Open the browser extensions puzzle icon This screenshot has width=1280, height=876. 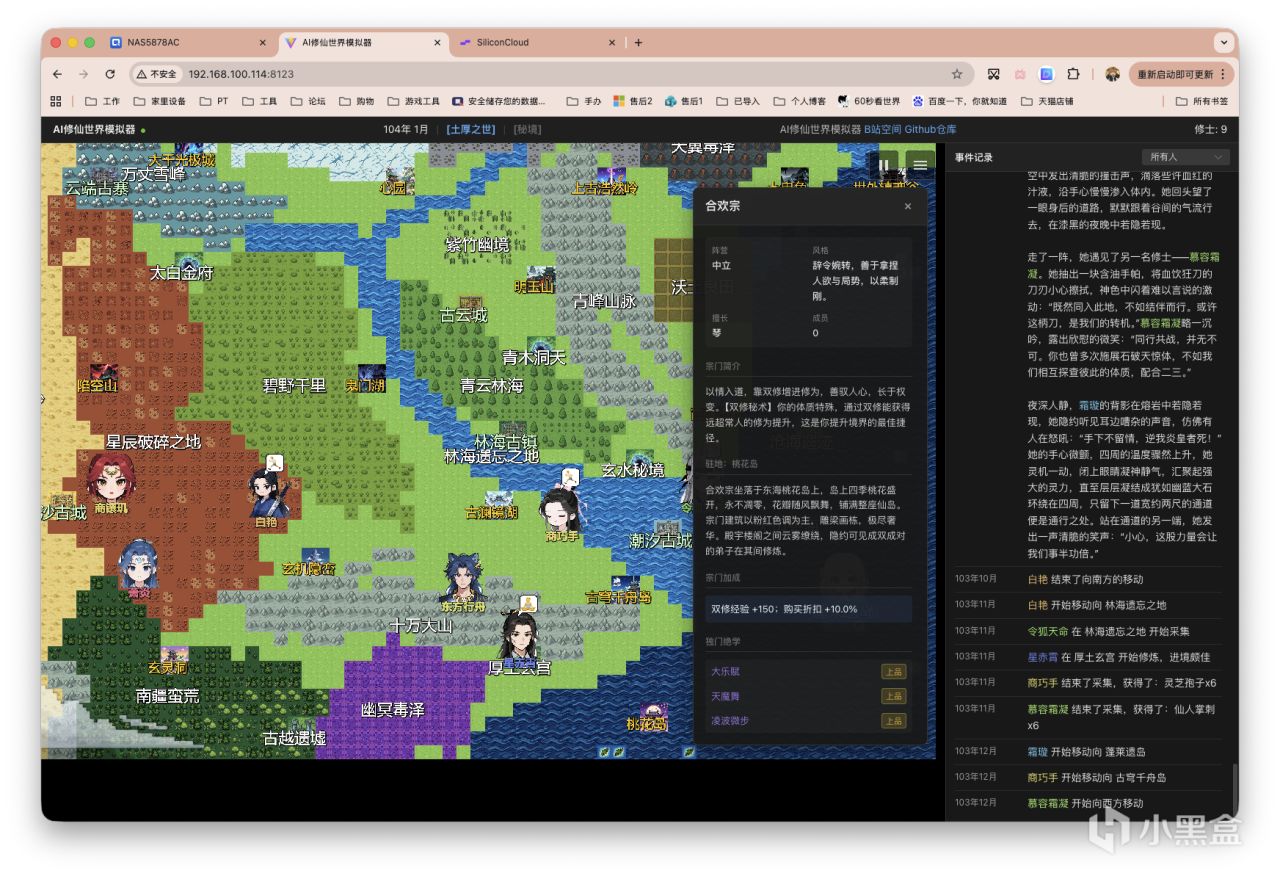[x=1073, y=74]
